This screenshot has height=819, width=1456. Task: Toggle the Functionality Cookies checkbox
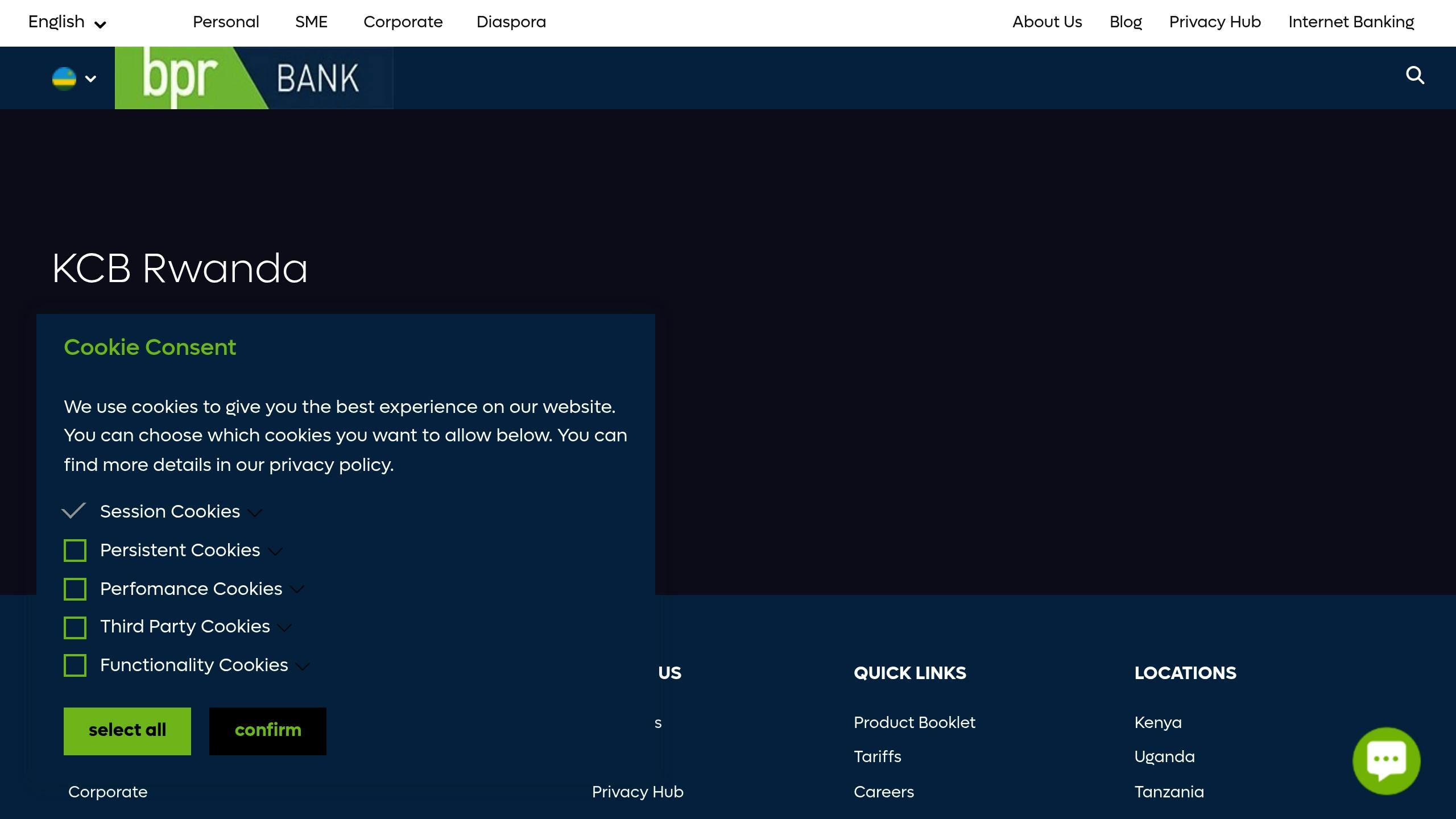75,665
